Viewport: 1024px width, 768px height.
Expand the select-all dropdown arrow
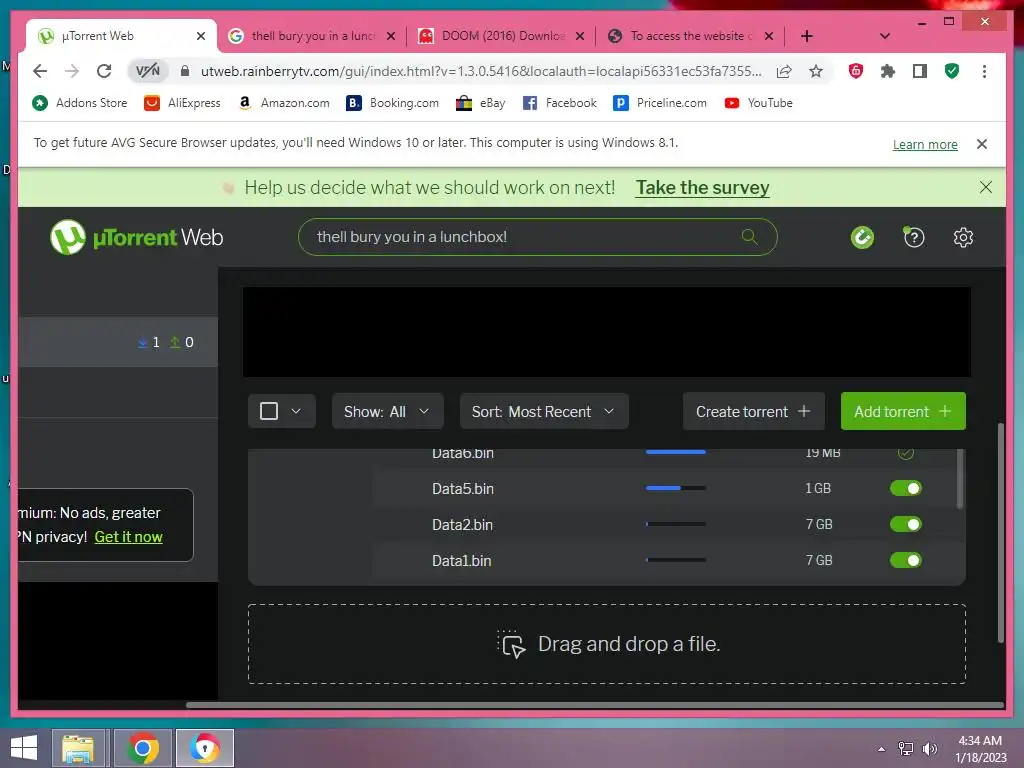coord(296,411)
